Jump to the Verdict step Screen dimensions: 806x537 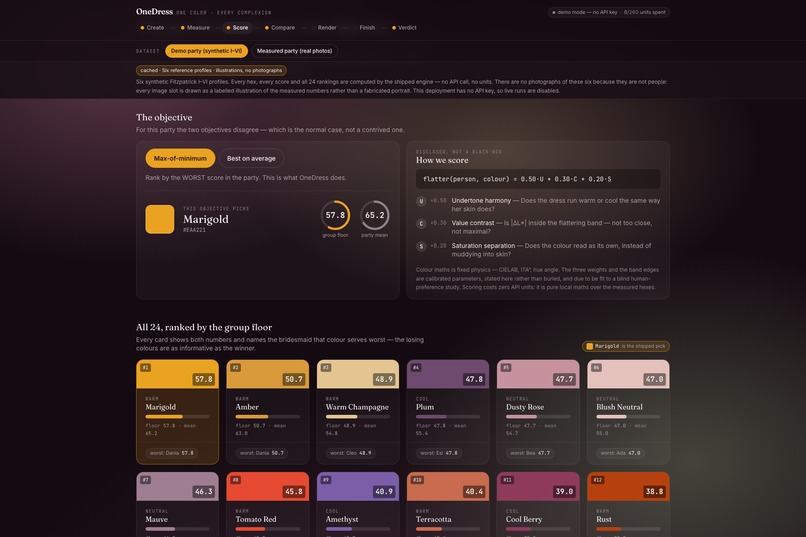[x=404, y=28]
